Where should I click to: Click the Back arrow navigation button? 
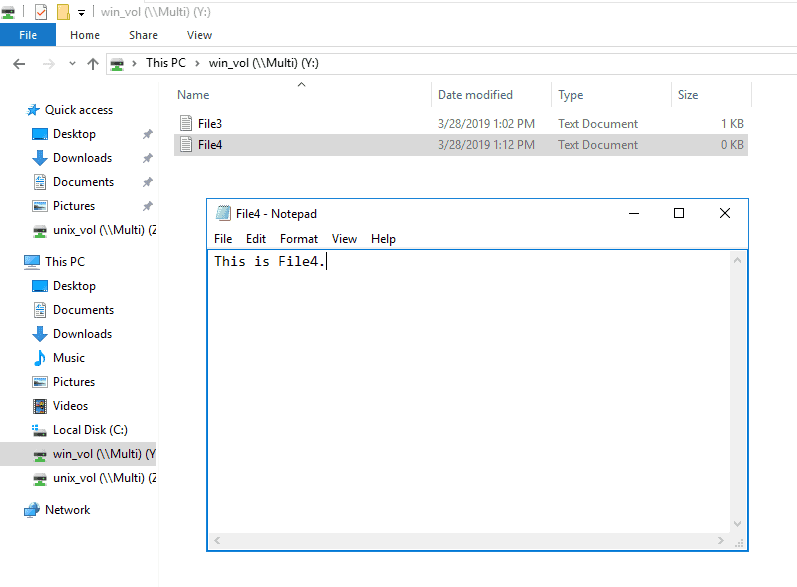(18, 63)
